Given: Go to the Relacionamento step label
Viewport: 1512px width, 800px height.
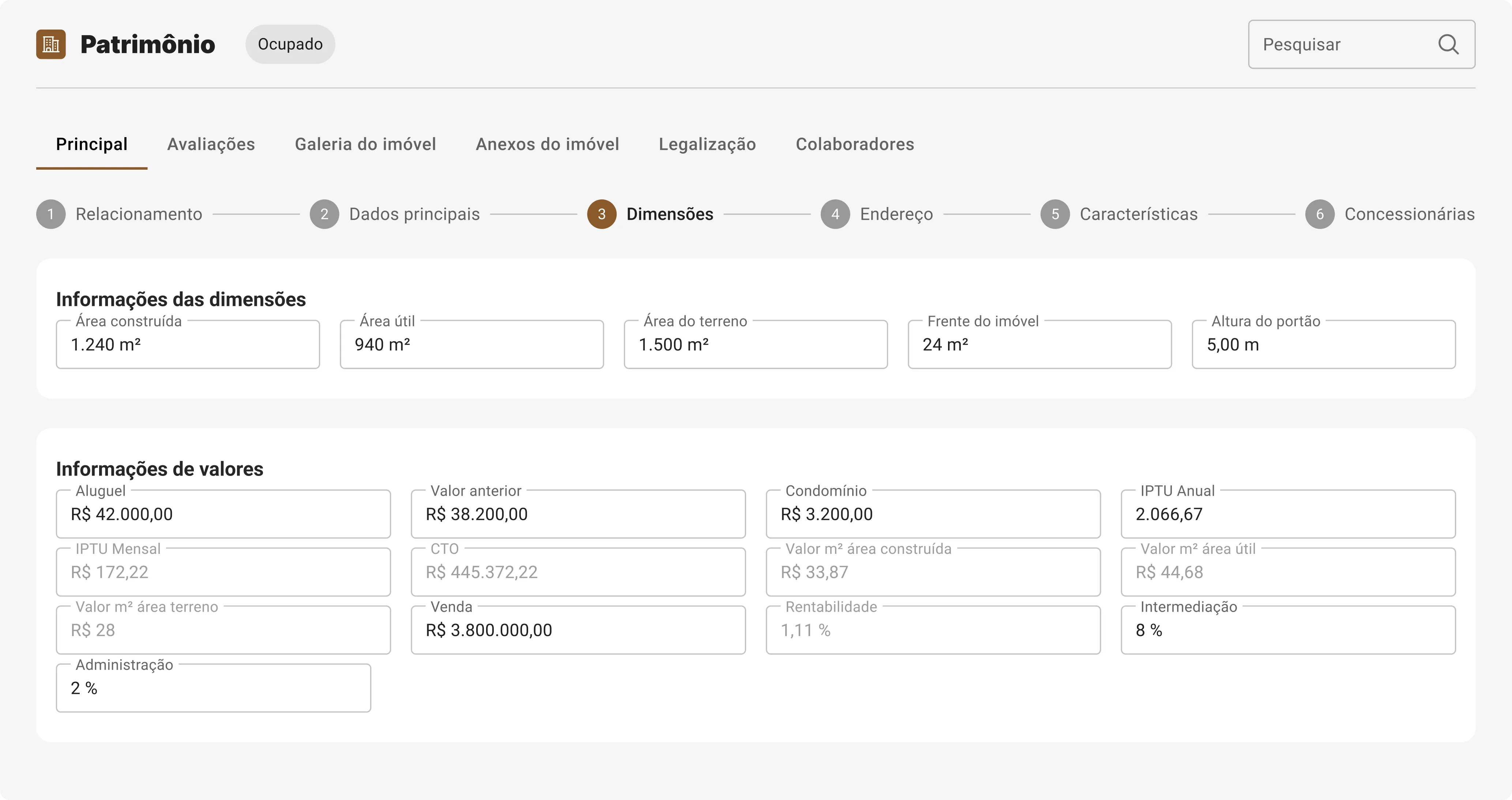Looking at the screenshot, I should pyautogui.click(x=139, y=214).
